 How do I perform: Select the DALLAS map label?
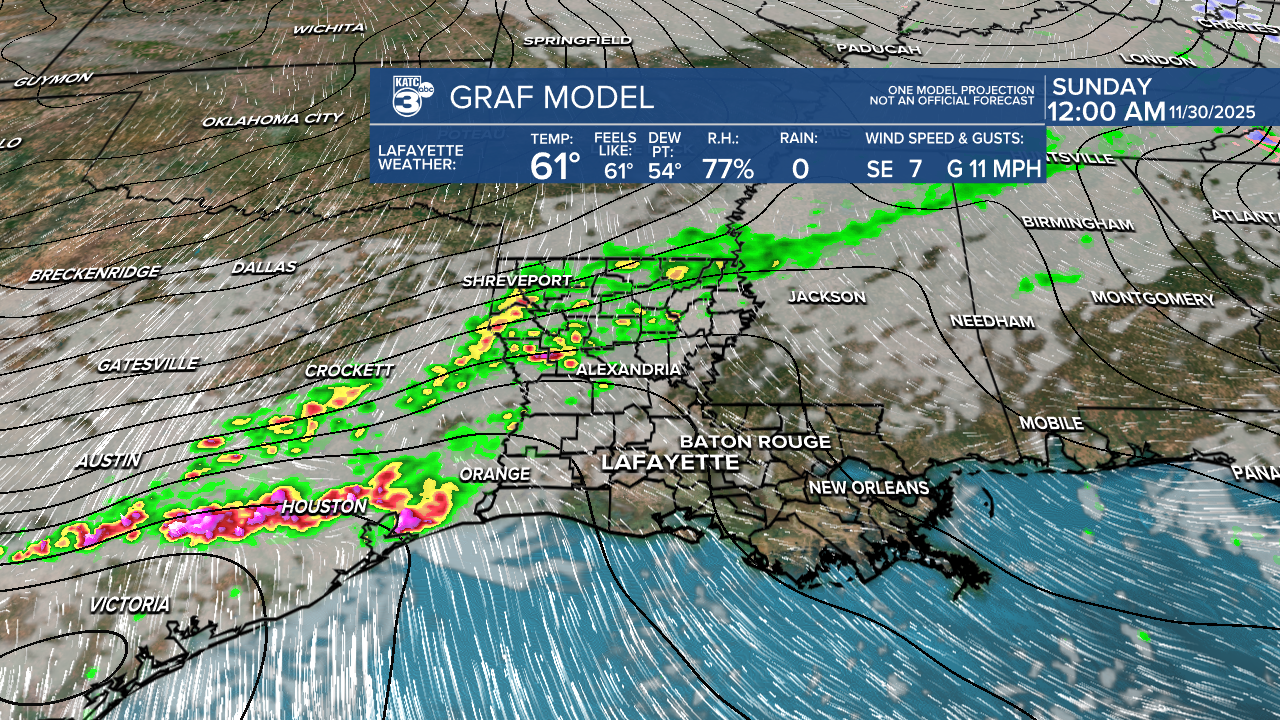[264, 267]
